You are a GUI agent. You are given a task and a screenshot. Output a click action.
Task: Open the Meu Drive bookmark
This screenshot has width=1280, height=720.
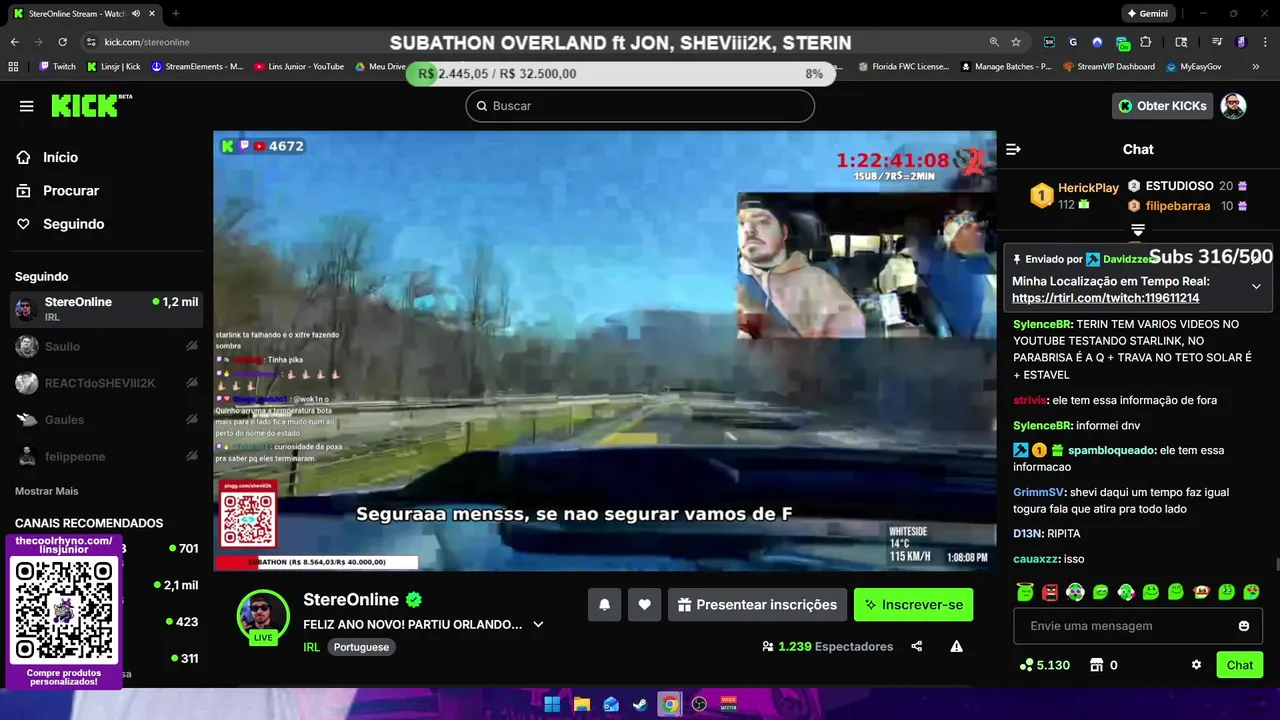click(x=380, y=66)
